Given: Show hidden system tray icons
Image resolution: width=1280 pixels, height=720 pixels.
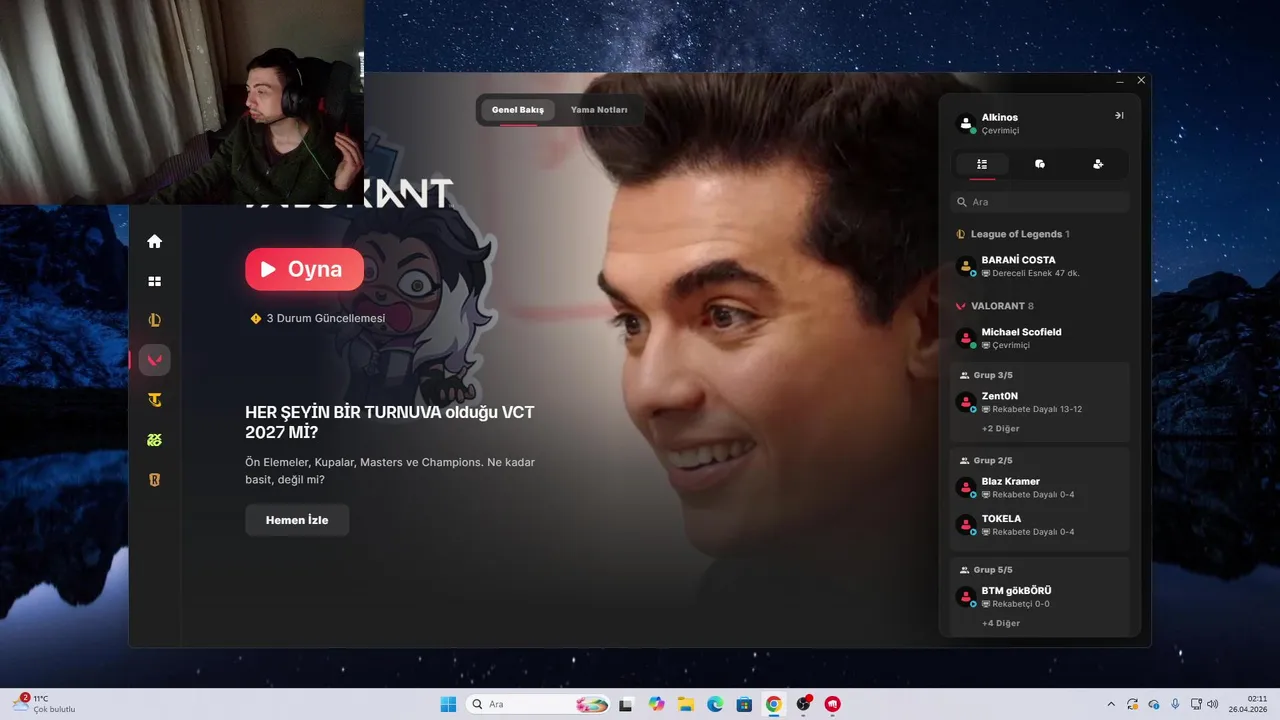Looking at the screenshot, I should 1111,704.
